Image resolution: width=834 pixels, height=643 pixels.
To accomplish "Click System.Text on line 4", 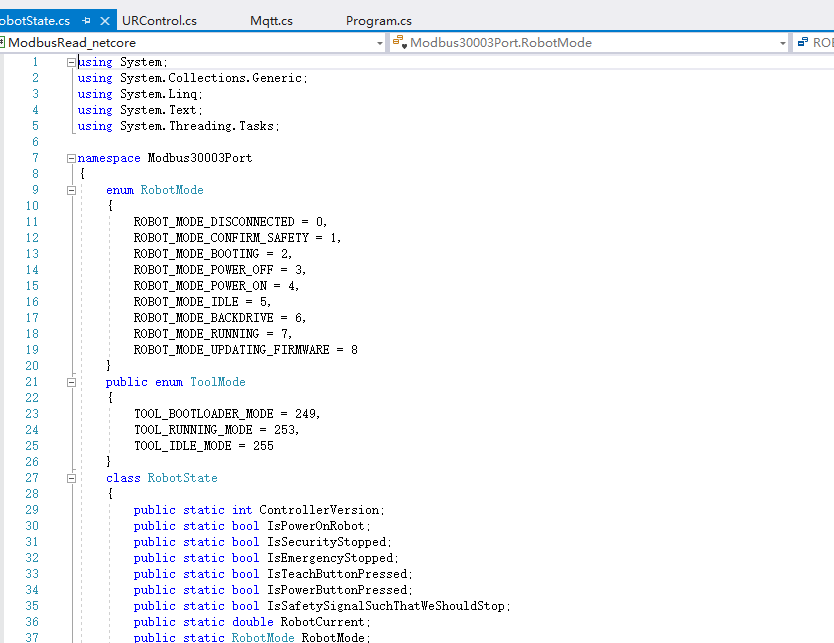I will pyautogui.click(x=159, y=110).
